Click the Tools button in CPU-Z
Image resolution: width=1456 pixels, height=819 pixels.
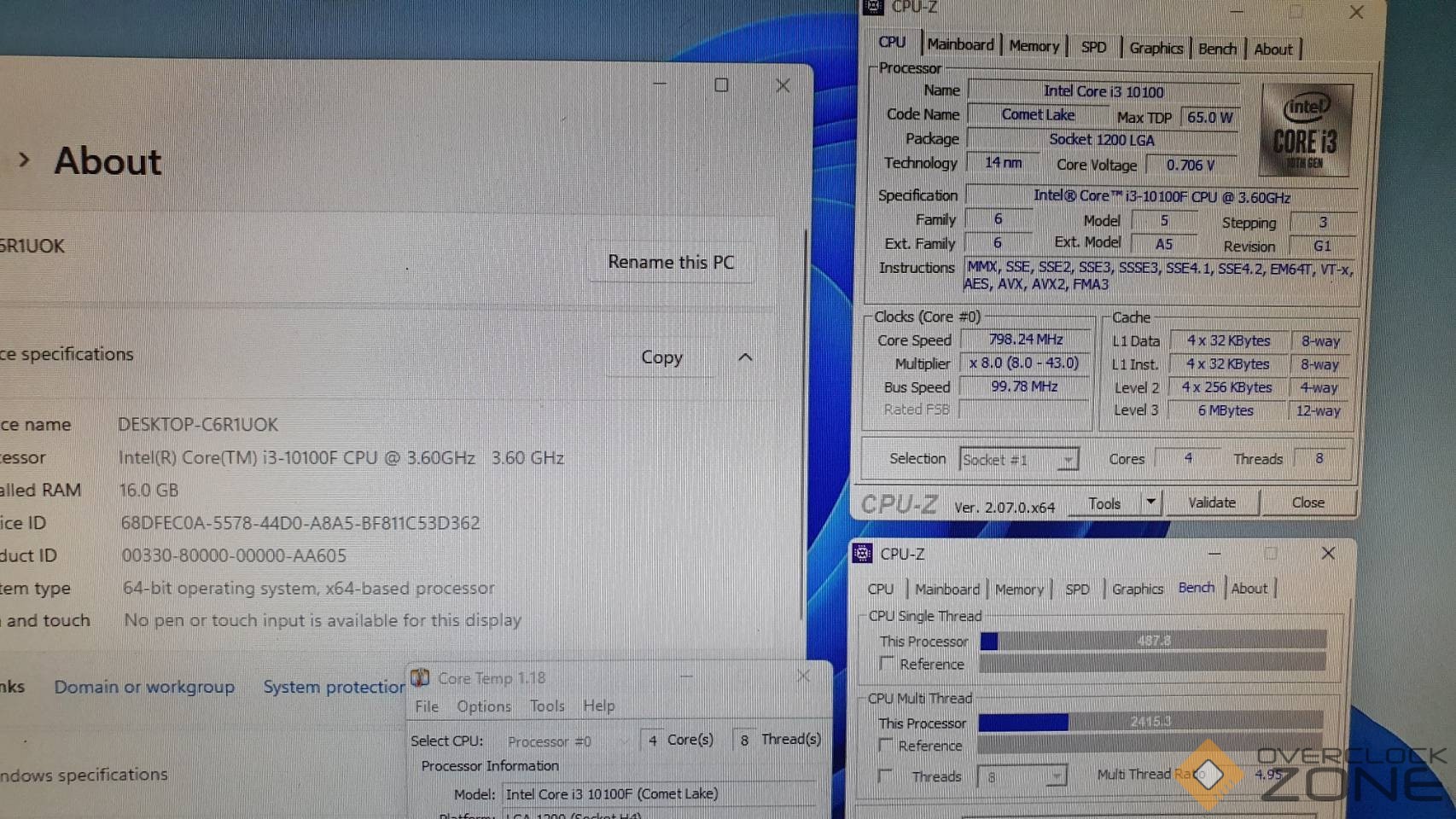click(x=1104, y=503)
